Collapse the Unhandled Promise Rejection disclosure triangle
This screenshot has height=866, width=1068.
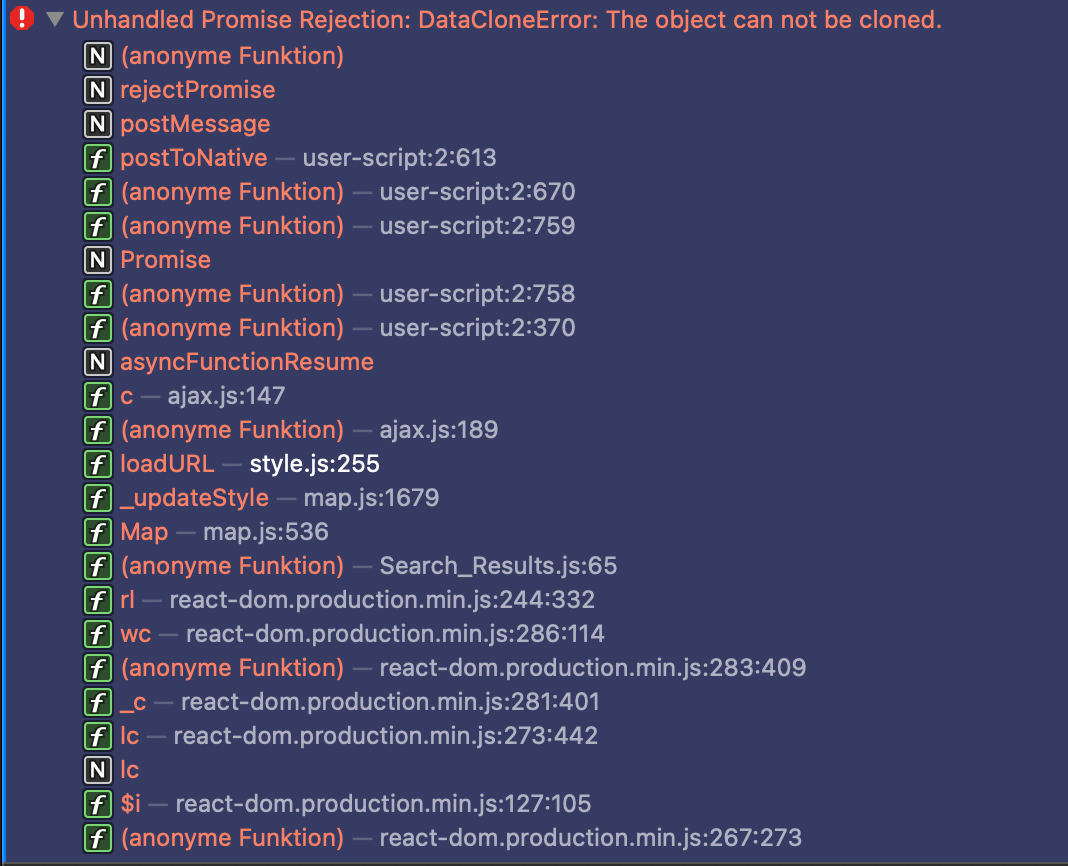click(55, 20)
